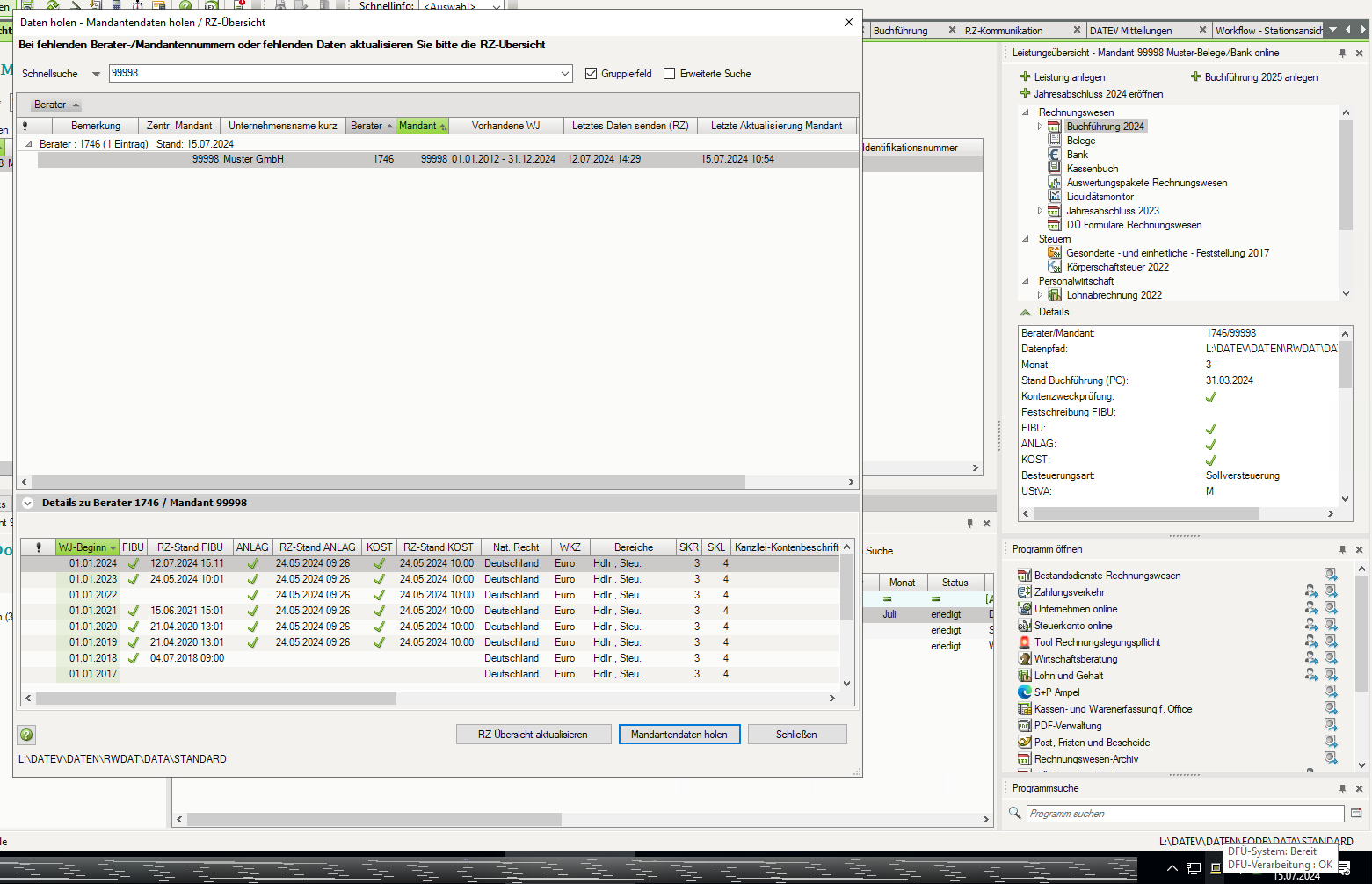Click the Programmsuche magnifier icon
The image size is (1372, 884).
coord(1015,814)
